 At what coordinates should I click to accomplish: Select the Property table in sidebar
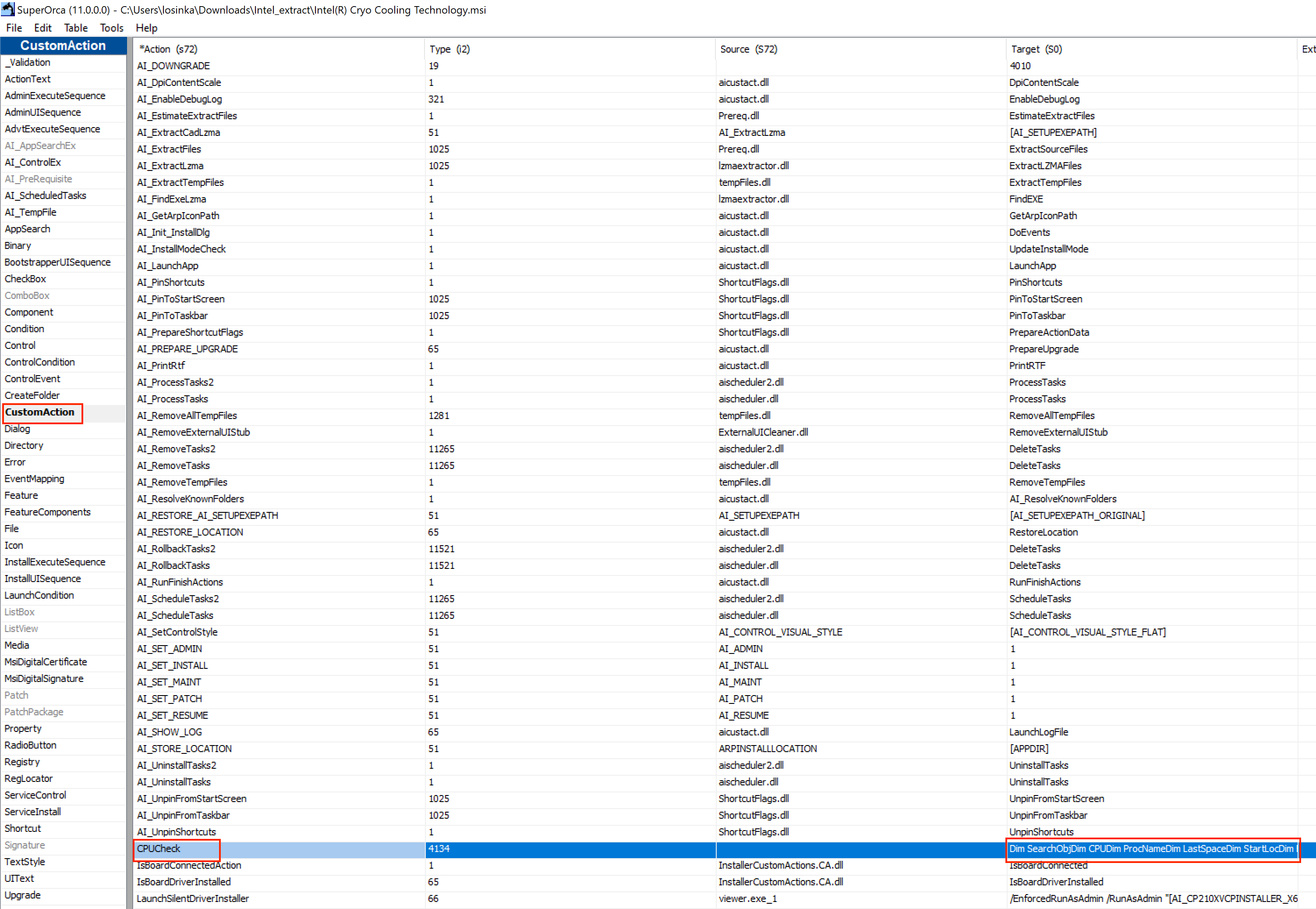(23, 728)
